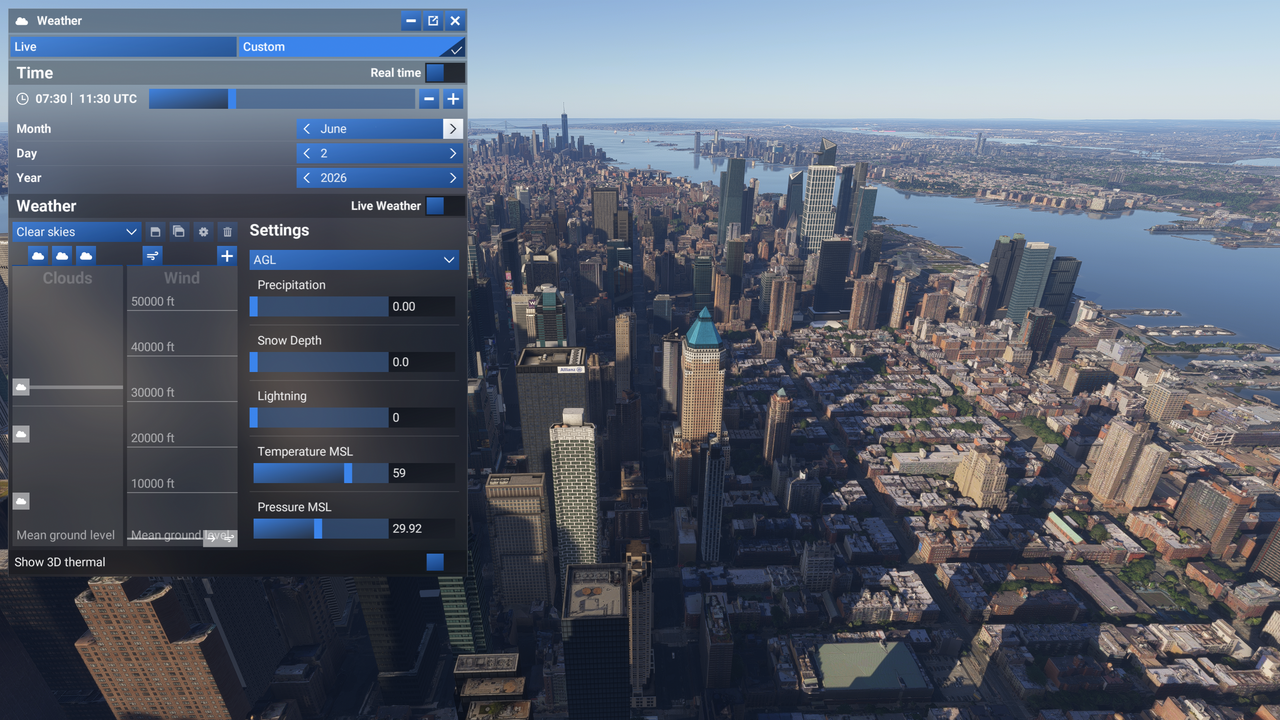
Task: Click the June month value
Action: click(334, 129)
